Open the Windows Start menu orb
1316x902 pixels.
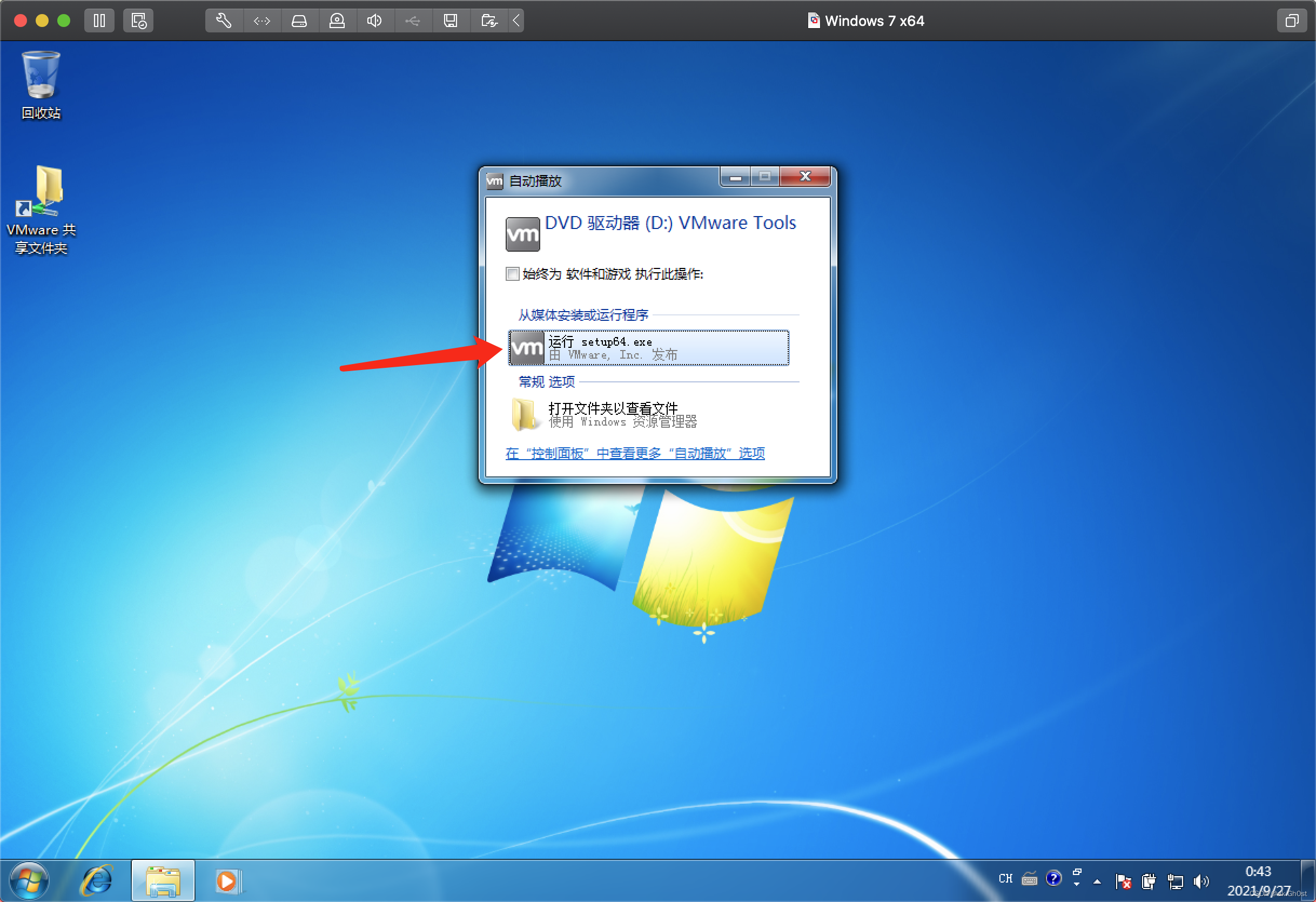(29, 880)
